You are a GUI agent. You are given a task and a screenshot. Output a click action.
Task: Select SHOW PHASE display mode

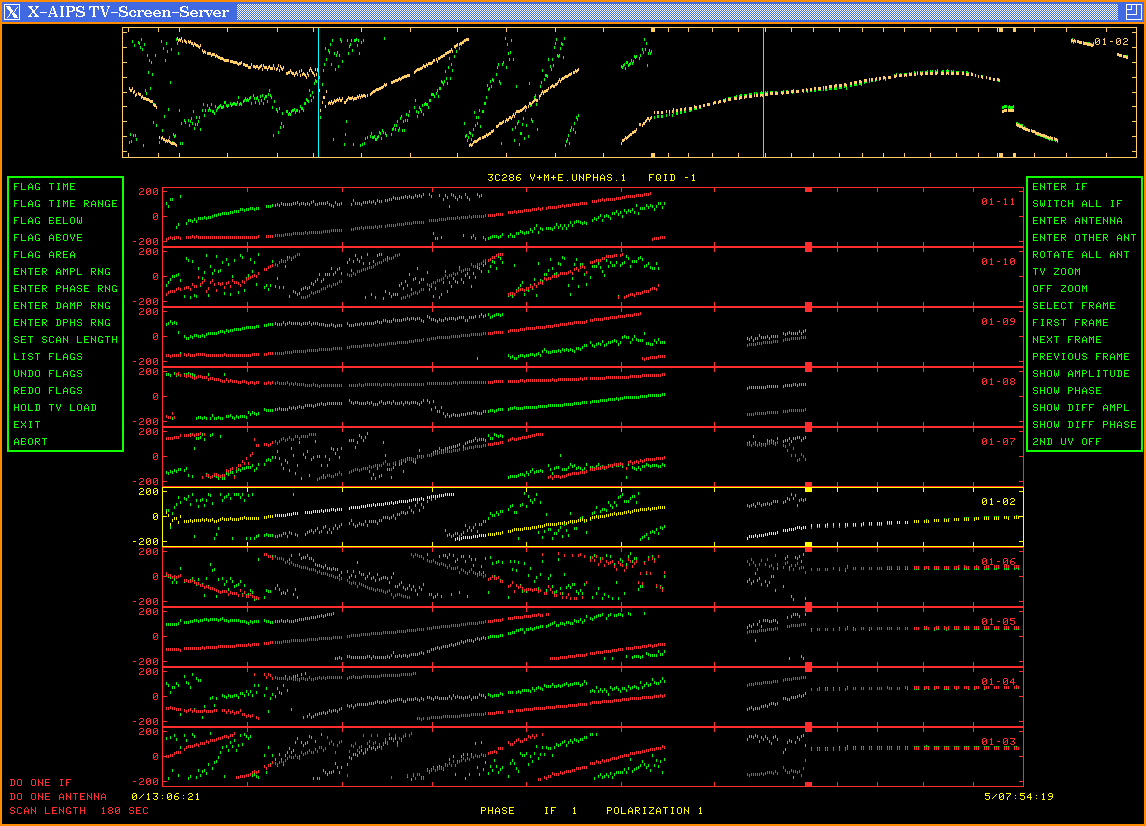(1067, 390)
